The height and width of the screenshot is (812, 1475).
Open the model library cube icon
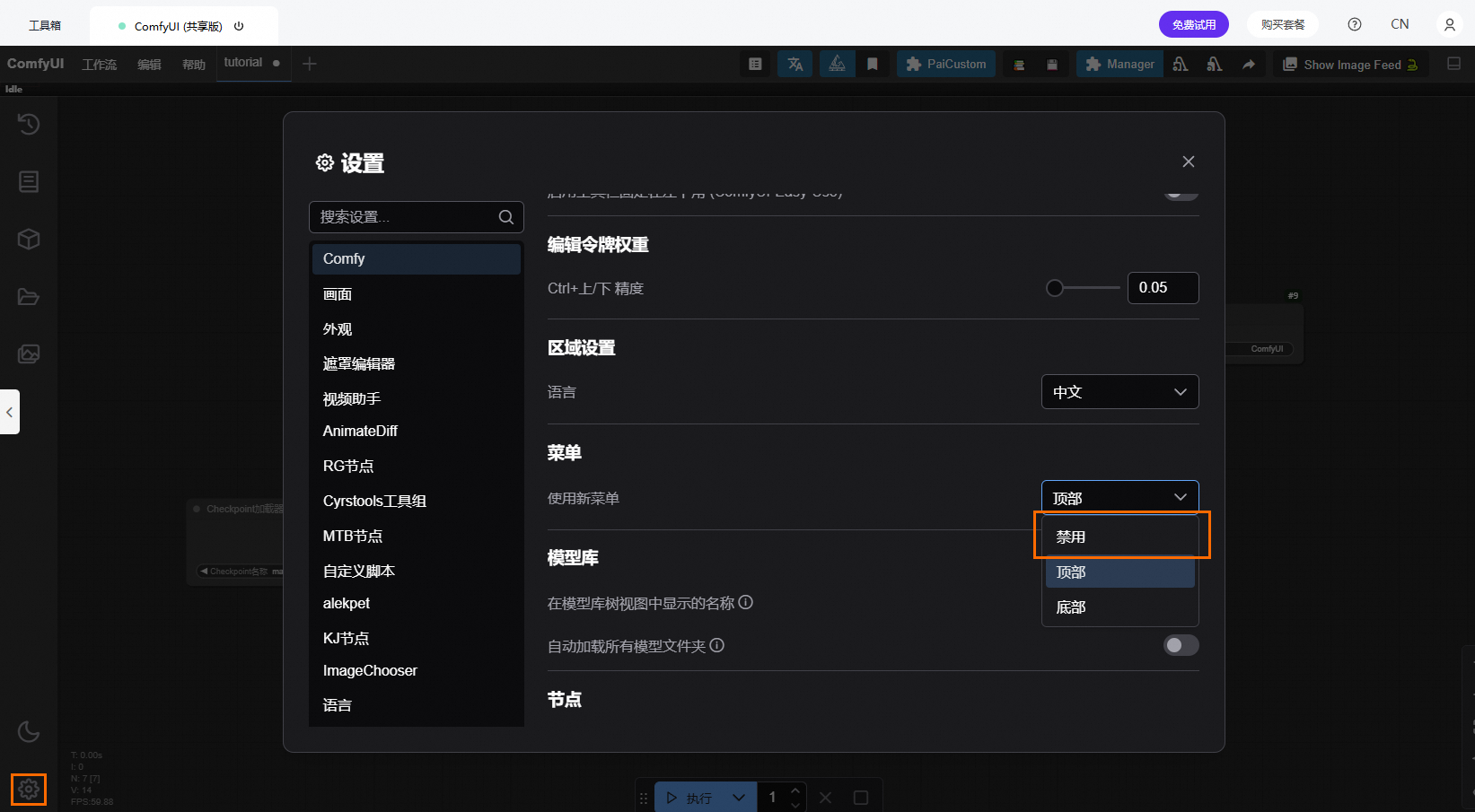29,239
